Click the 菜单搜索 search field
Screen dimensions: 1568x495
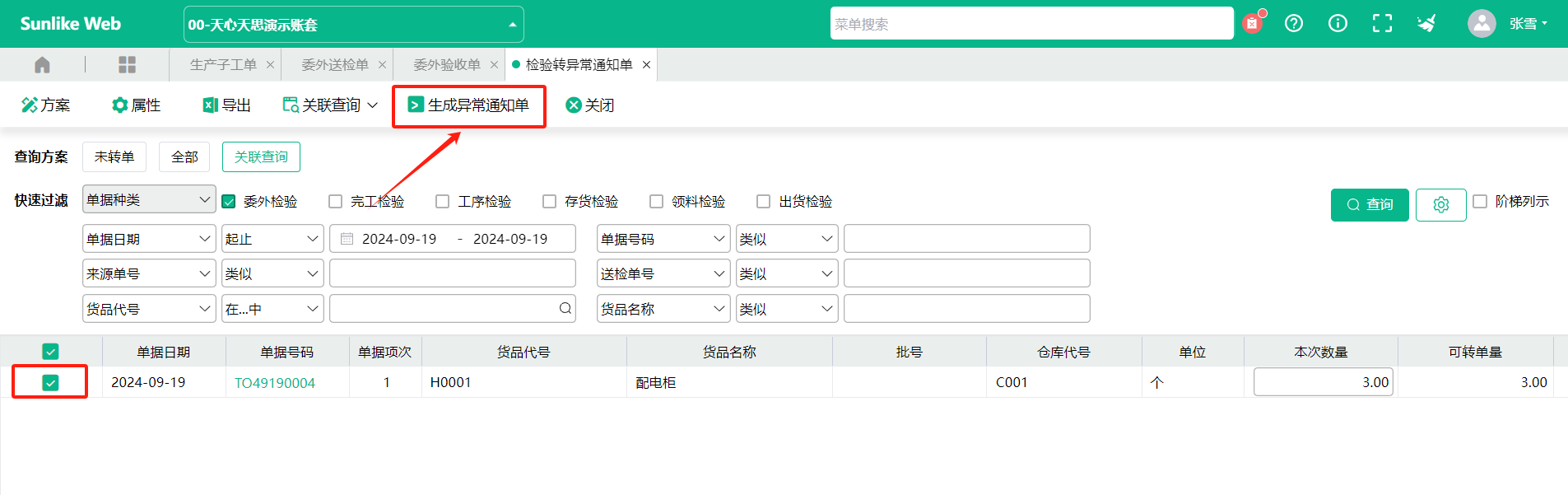[1031, 24]
